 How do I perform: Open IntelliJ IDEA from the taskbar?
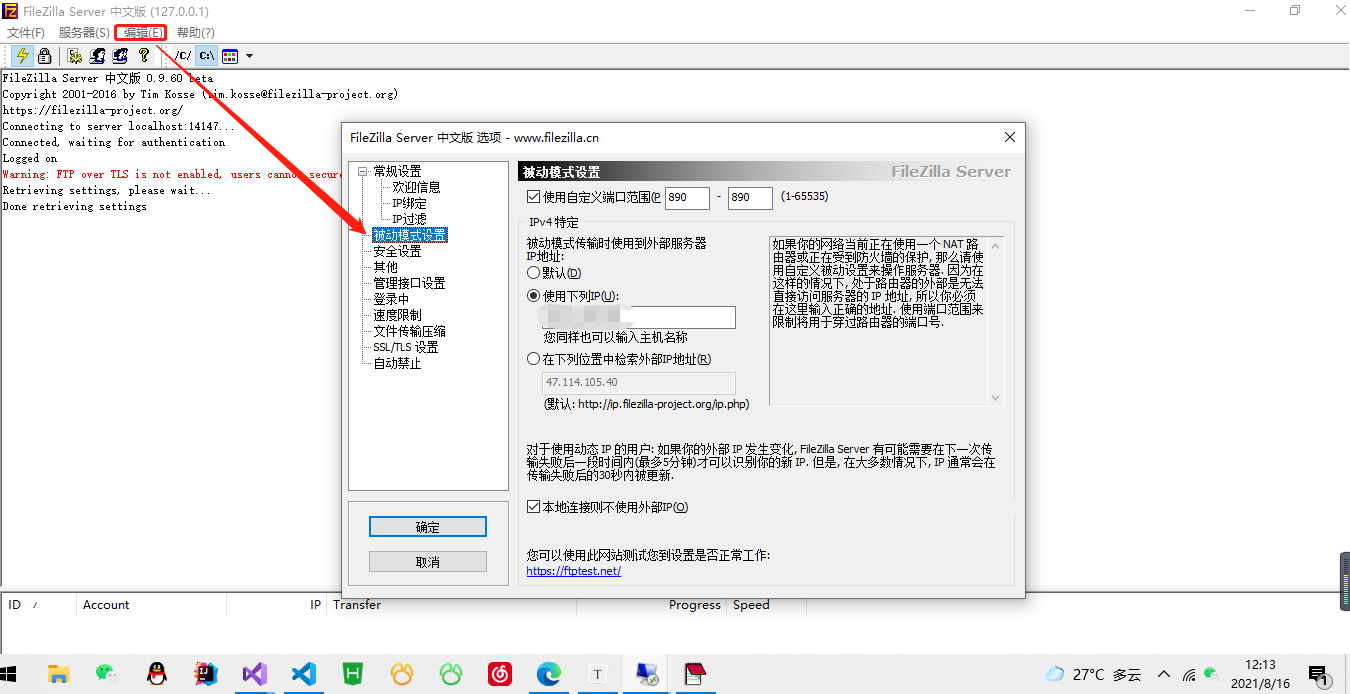[206, 674]
